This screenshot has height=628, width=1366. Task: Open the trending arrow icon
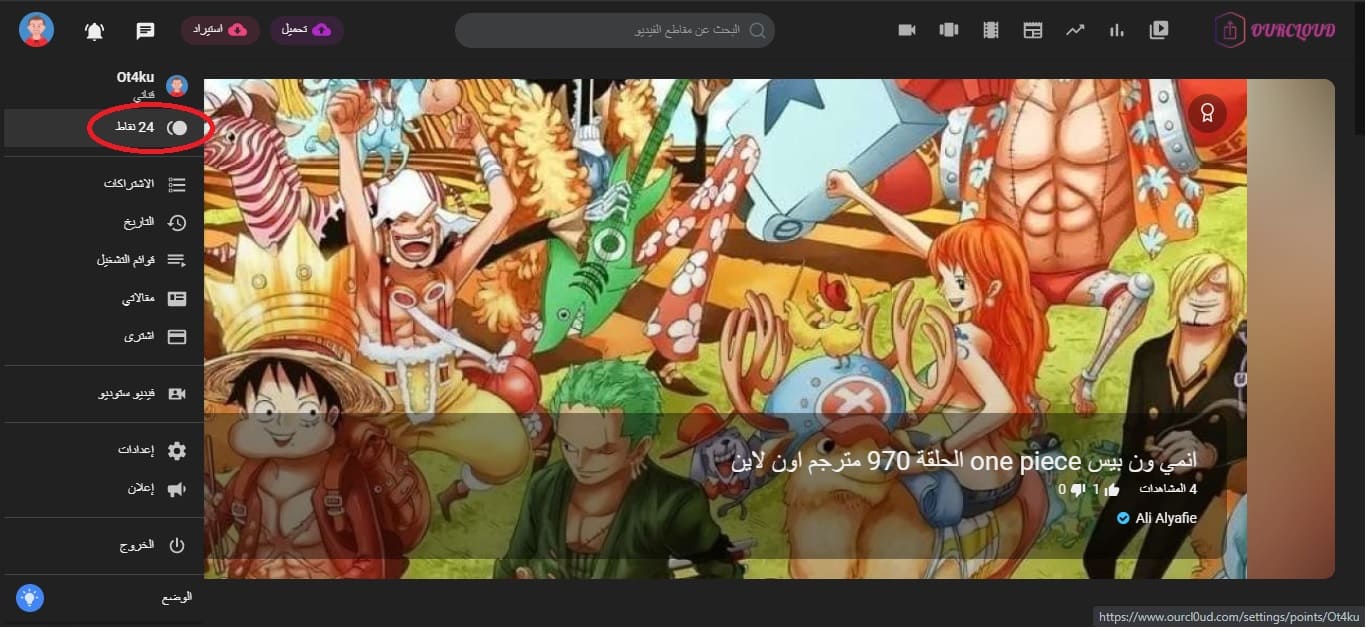click(1075, 30)
